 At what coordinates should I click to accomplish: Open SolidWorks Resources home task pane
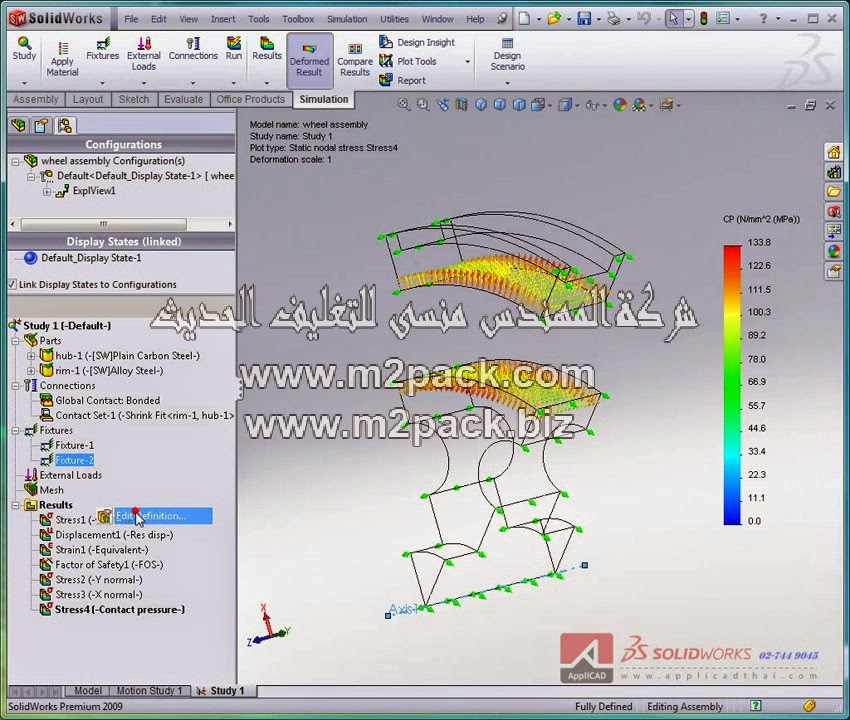pos(834,152)
